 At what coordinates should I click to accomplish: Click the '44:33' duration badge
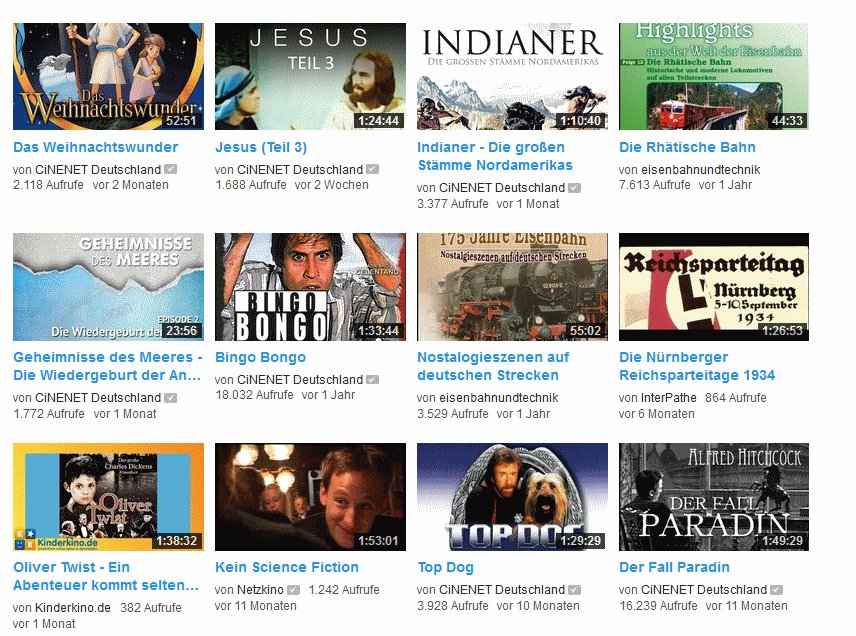click(787, 120)
